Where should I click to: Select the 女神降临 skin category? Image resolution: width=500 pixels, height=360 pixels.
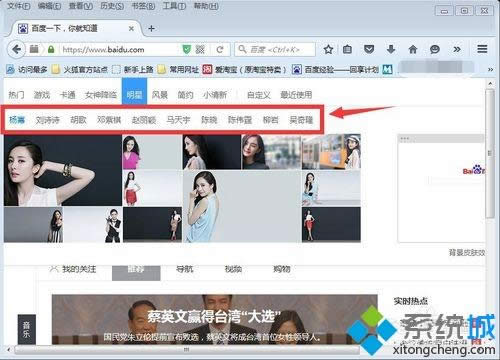(x=101, y=95)
